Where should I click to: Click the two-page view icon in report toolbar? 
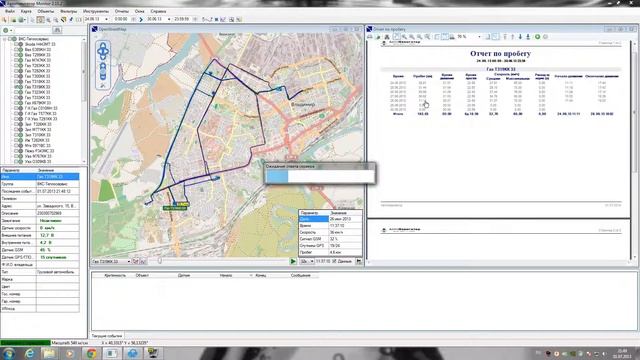(444, 37)
